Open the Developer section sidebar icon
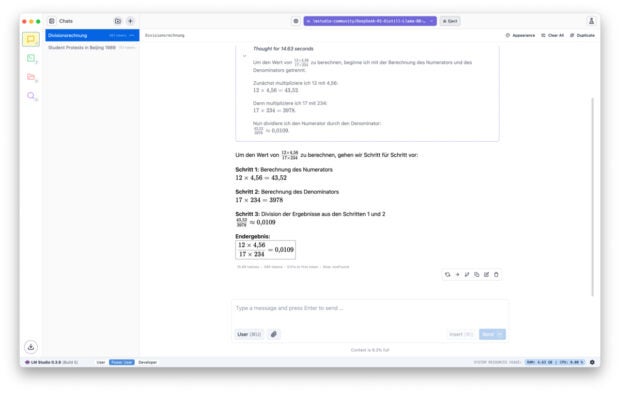620x393 pixels. click(31, 59)
